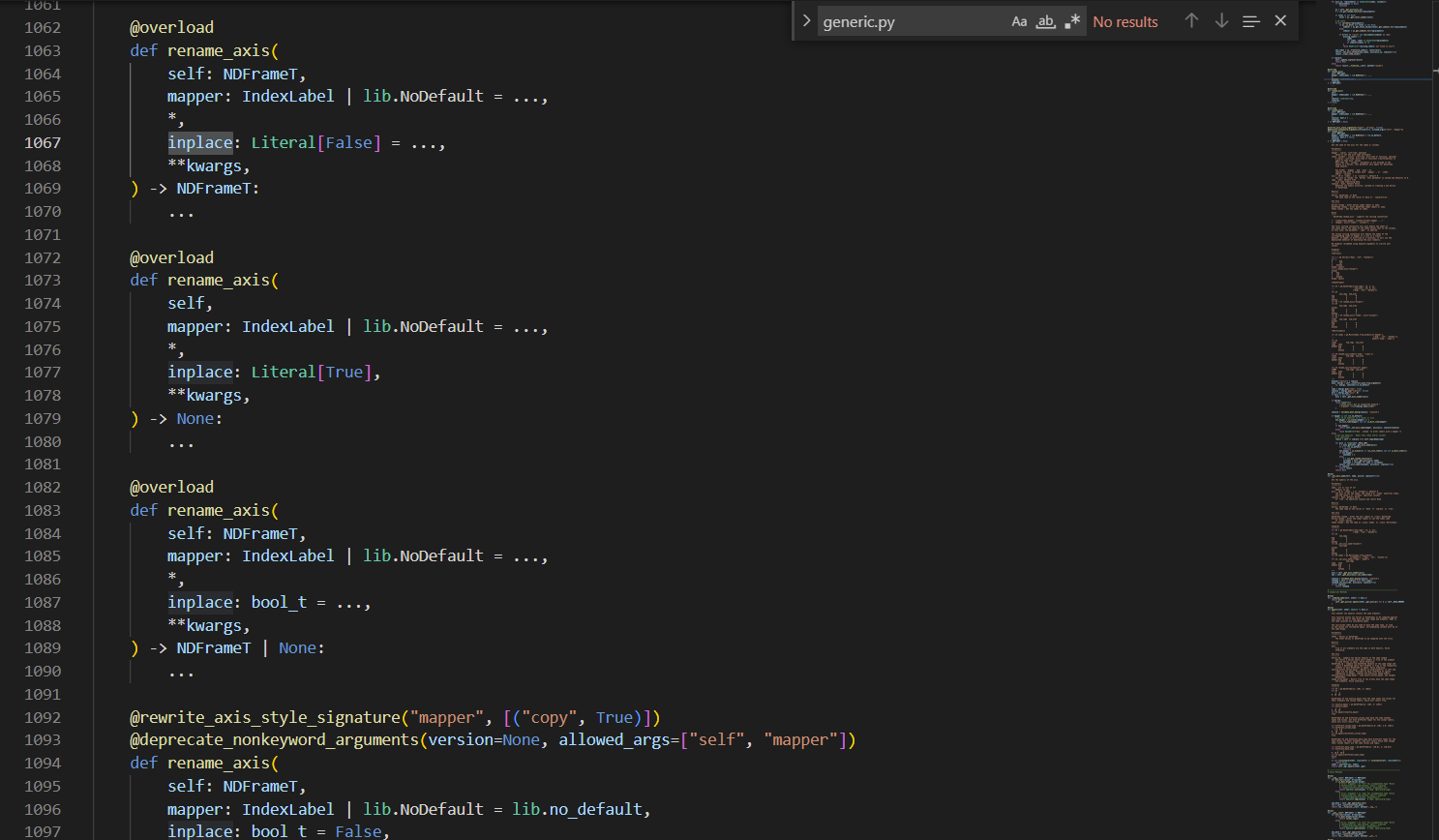Click 'lib.NoDefault' on line 1075
The height and width of the screenshot is (840, 1439).
pyautogui.click(x=423, y=326)
